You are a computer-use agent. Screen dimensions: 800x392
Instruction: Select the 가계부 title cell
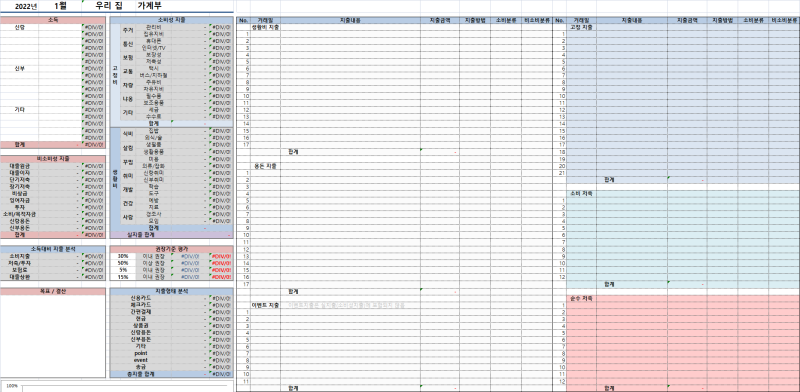[151, 6]
